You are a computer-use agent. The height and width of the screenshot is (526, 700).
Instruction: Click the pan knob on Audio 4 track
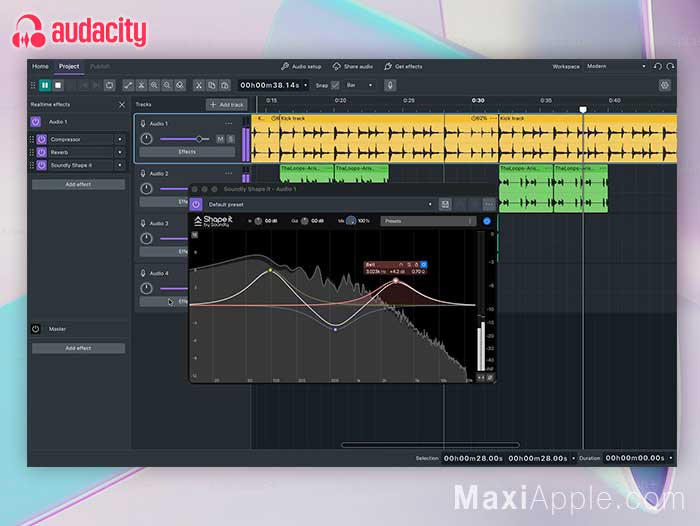146,288
